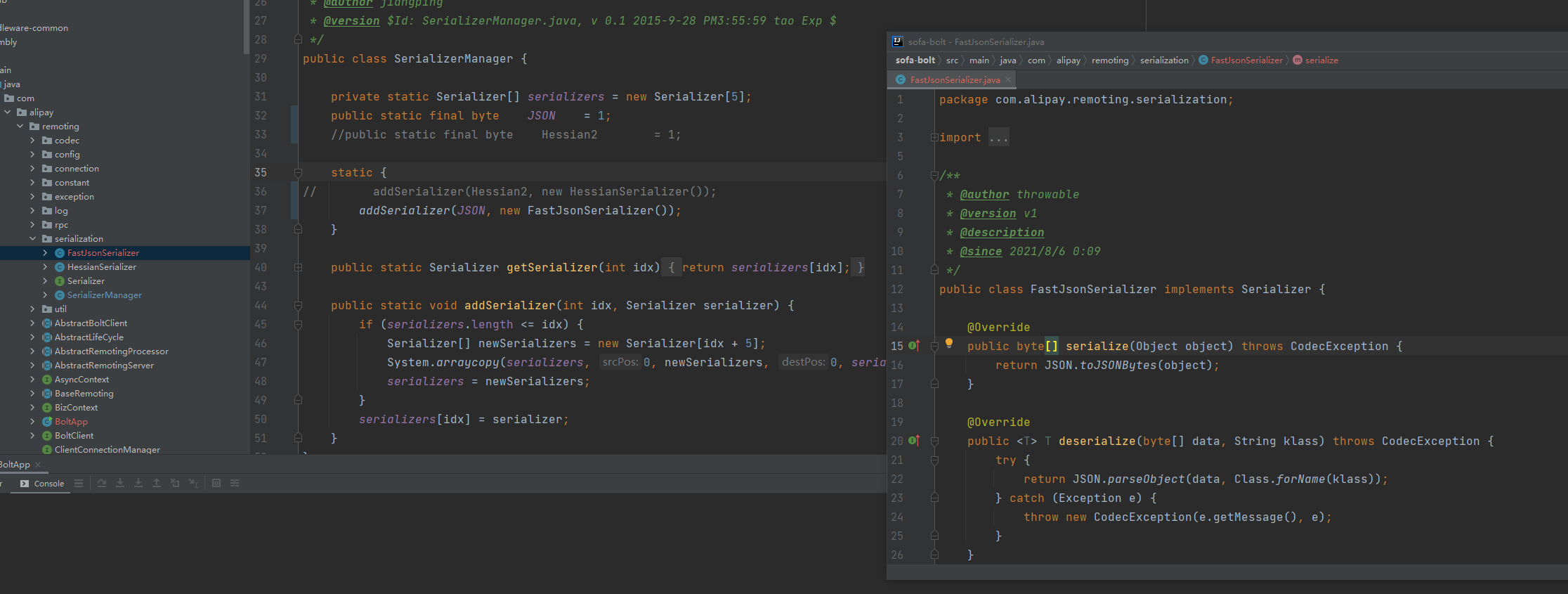Click the @since Javadoc tag on line 10
1568x594 pixels.
click(981, 252)
